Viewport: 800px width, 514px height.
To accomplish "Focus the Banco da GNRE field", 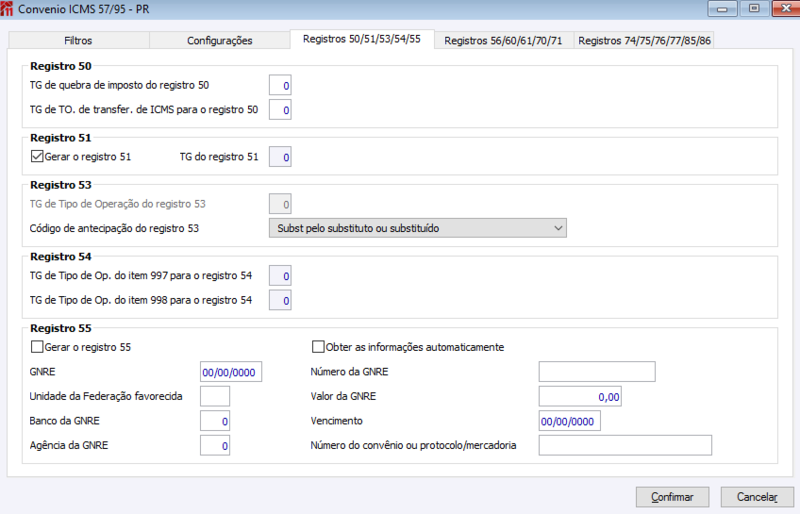I will (x=215, y=421).
